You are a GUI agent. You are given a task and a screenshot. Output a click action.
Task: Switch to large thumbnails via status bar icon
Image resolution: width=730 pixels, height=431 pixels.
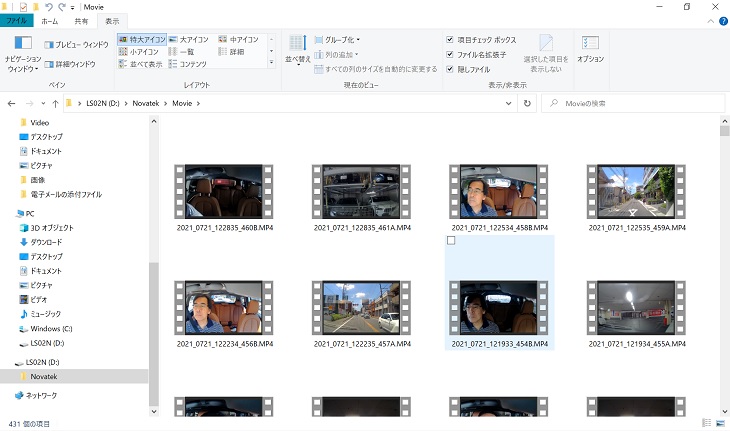coord(721,423)
